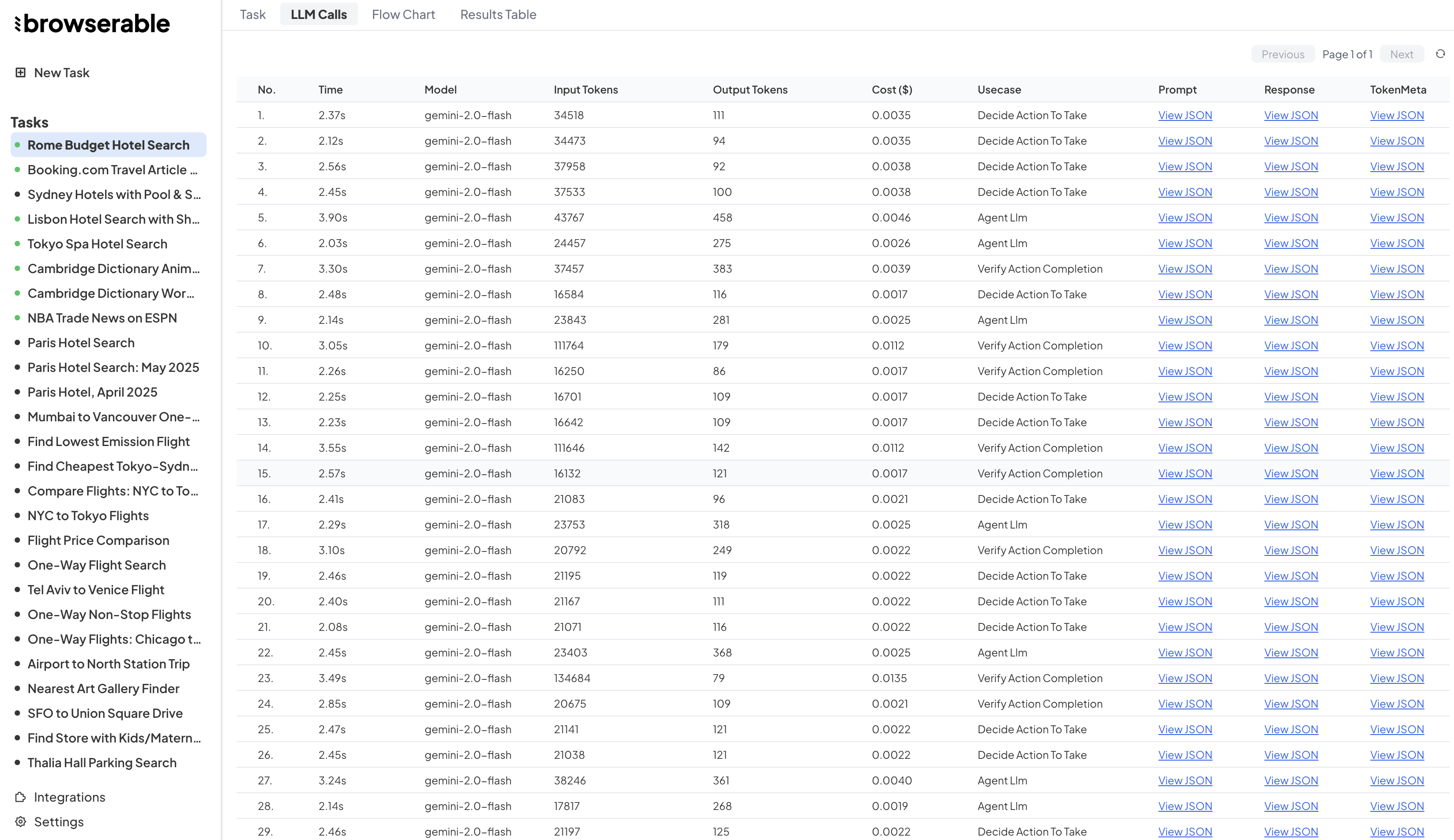Image resolution: width=1454 pixels, height=840 pixels.
Task: Select NBA Trade News on ESPN task
Action: point(102,318)
